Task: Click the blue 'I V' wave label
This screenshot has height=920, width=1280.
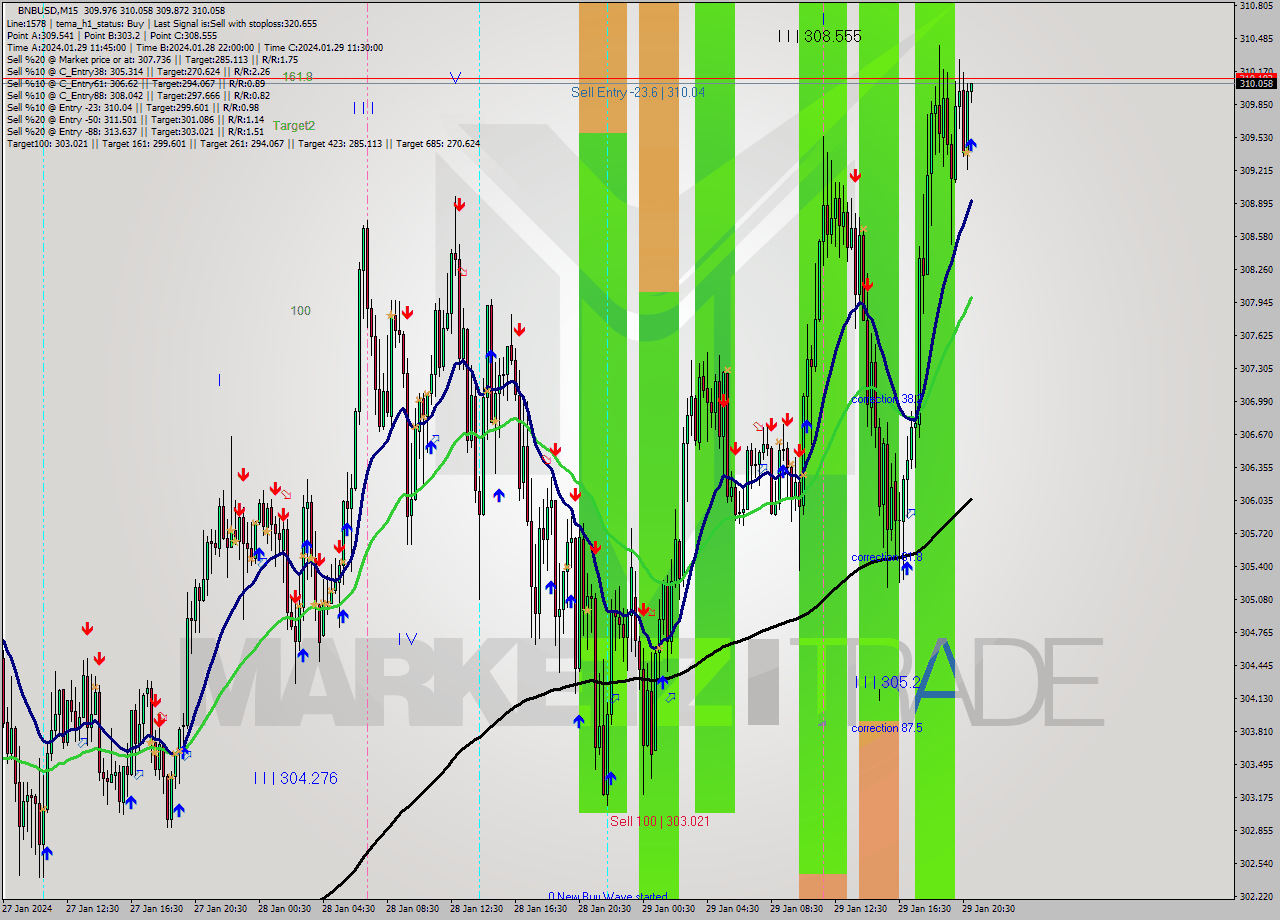Action: pos(408,639)
